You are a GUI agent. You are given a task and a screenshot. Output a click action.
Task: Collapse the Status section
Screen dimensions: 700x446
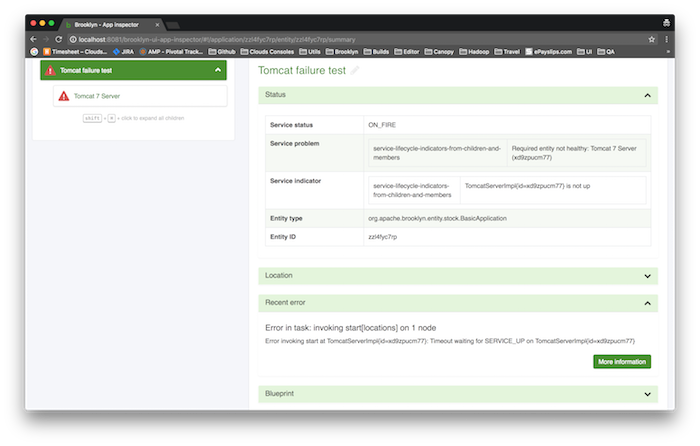tap(648, 95)
